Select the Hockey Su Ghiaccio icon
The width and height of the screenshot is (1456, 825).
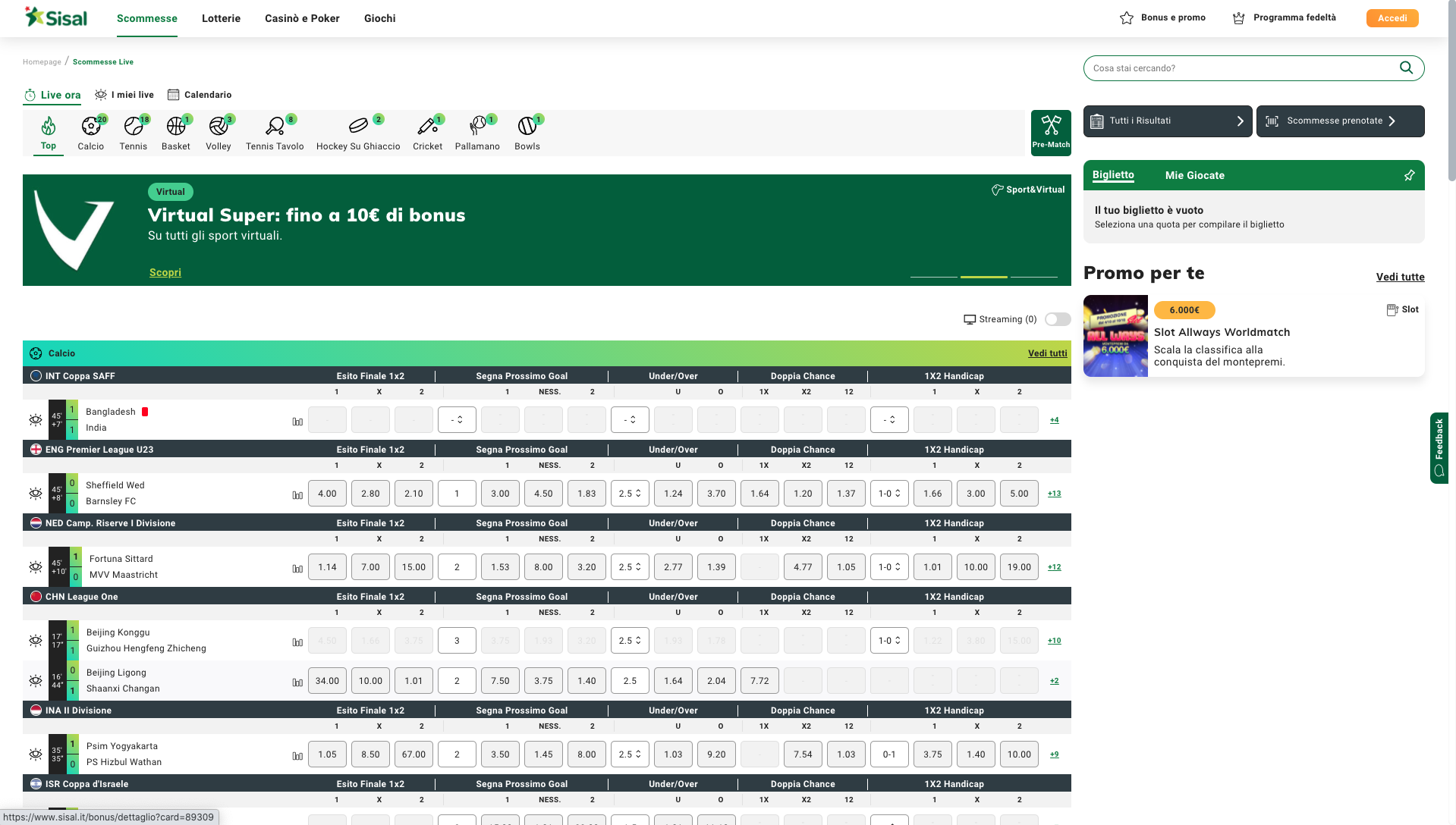[x=357, y=127]
